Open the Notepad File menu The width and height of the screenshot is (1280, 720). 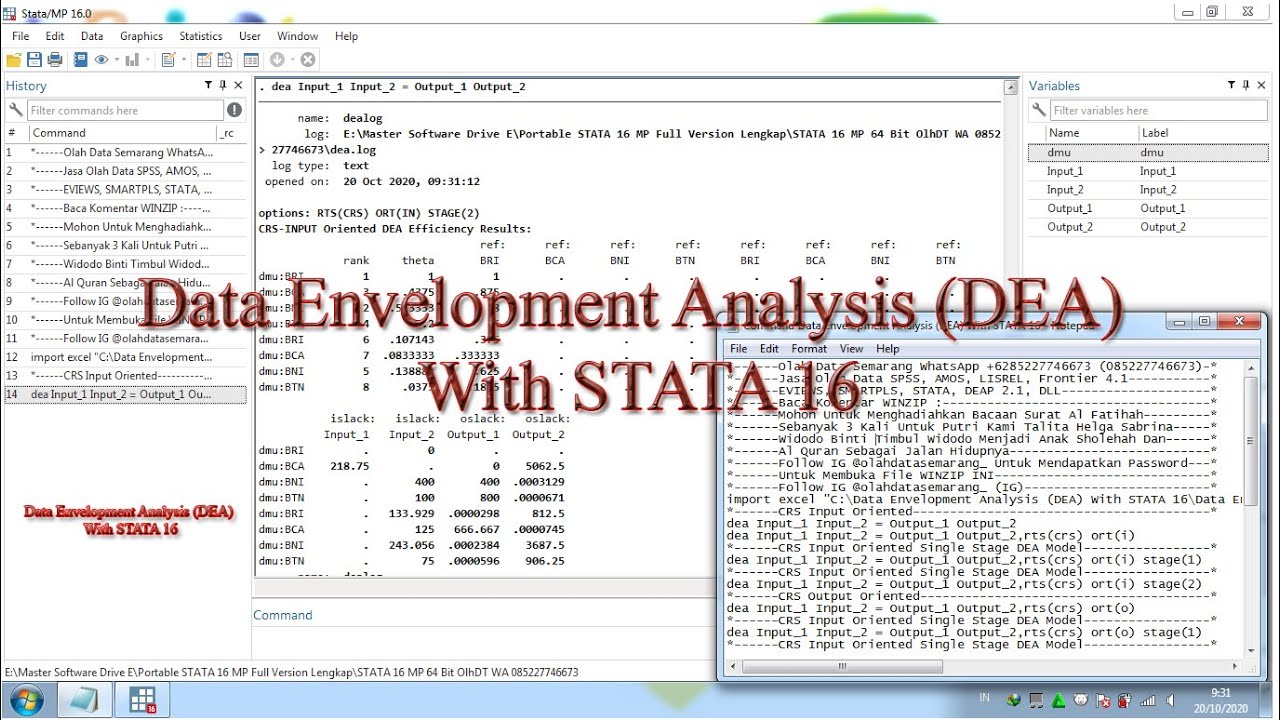click(x=739, y=349)
